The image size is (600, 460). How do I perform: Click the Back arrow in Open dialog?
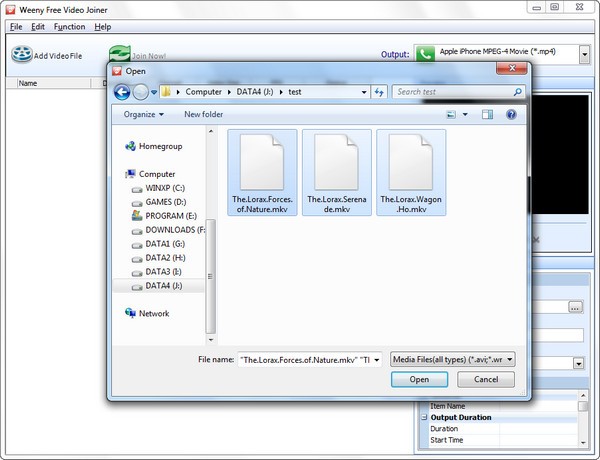(123, 92)
